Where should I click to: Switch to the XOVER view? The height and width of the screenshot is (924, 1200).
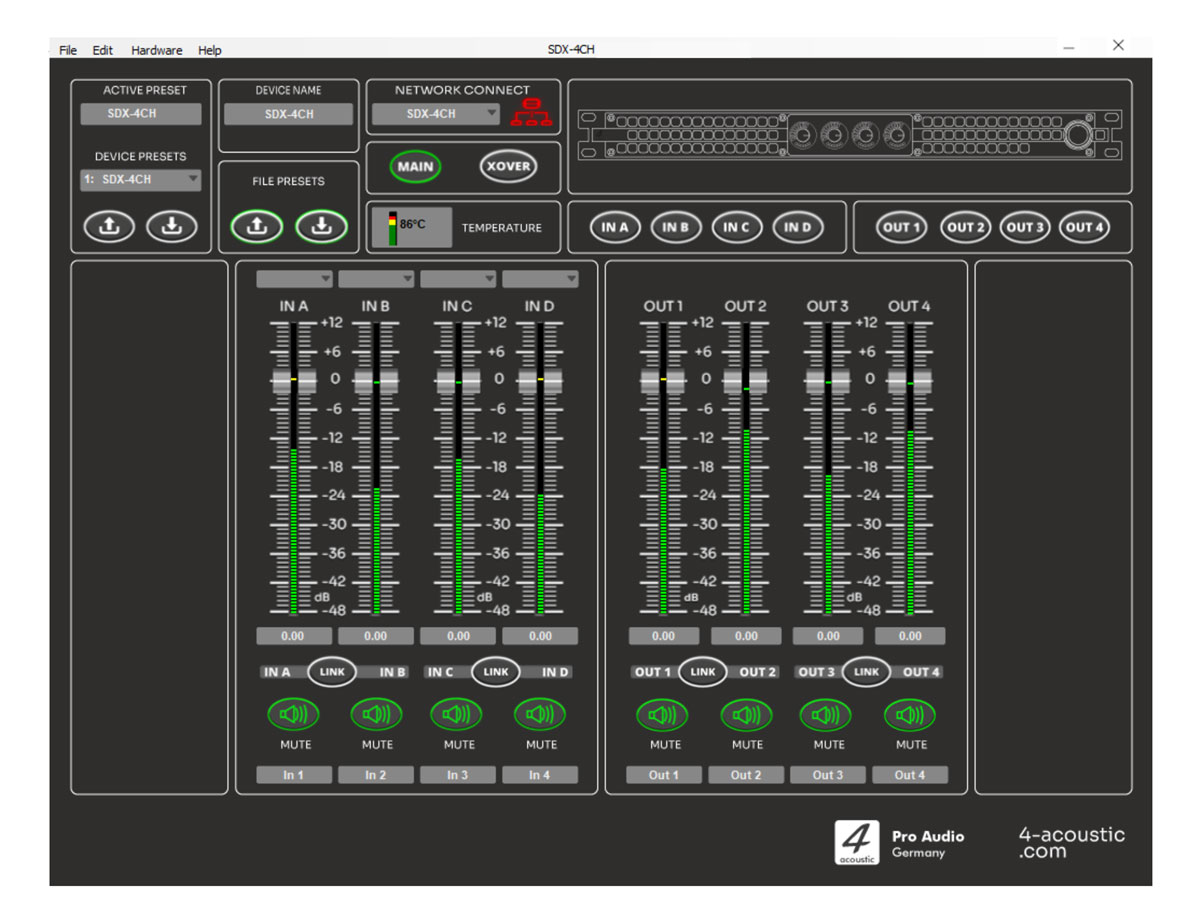508,166
